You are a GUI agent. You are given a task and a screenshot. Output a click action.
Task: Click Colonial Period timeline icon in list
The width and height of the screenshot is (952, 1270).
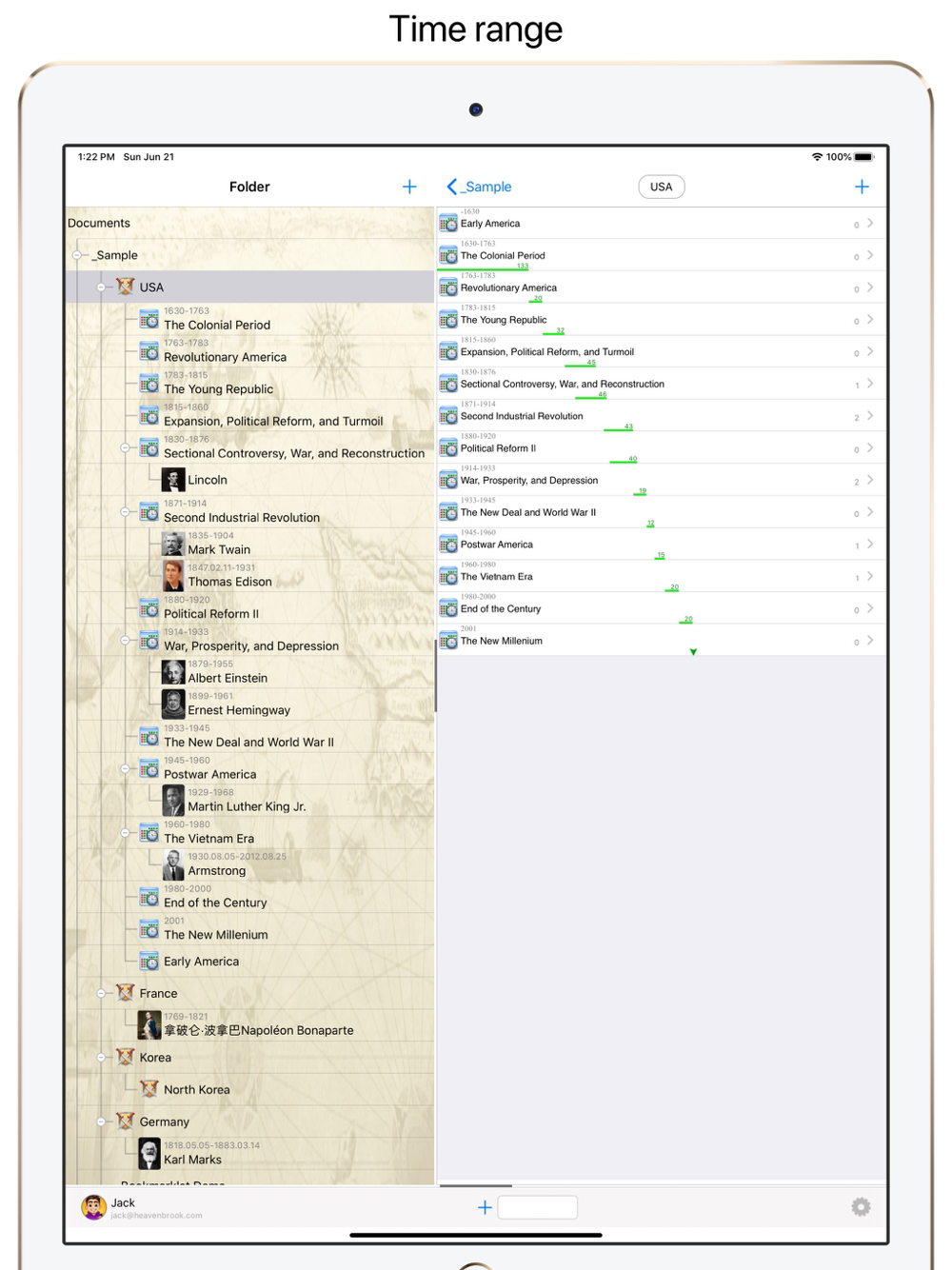(448, 255)
